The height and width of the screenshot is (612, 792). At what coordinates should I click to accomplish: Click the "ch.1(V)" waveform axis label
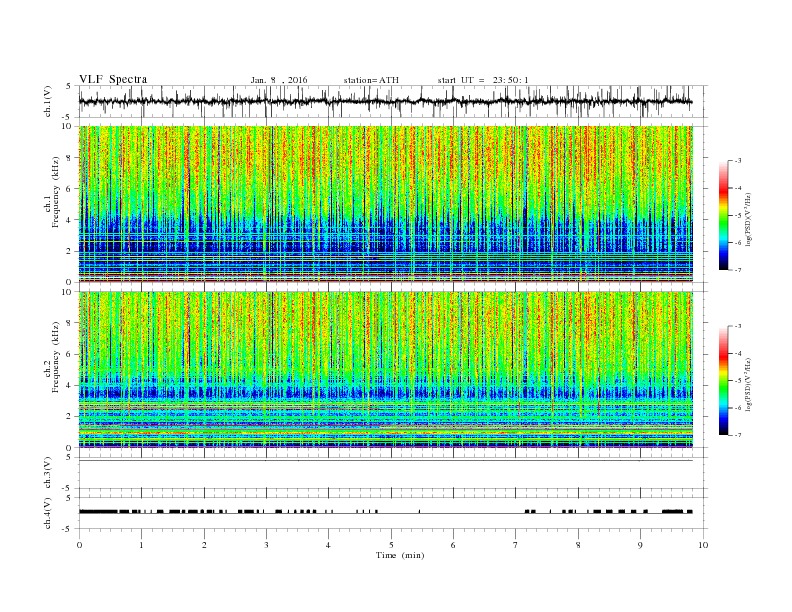[48, 101]
